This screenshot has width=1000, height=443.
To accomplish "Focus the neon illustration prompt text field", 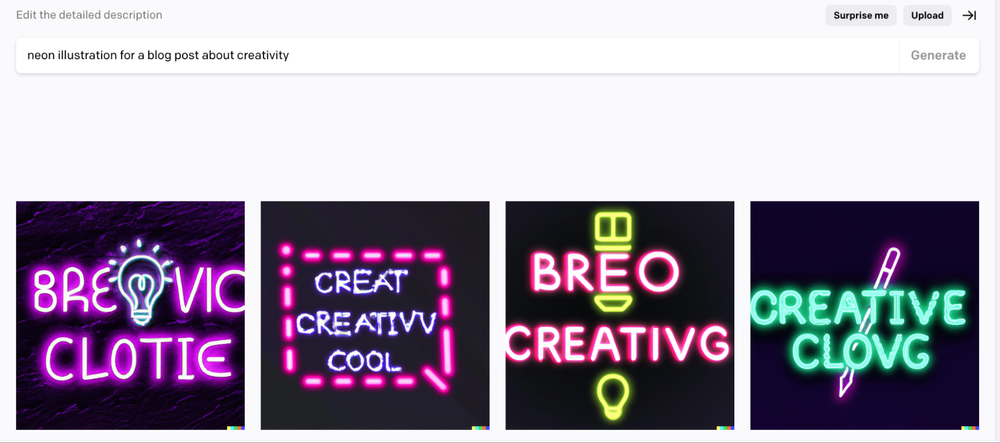I will [x=457, y=55].
